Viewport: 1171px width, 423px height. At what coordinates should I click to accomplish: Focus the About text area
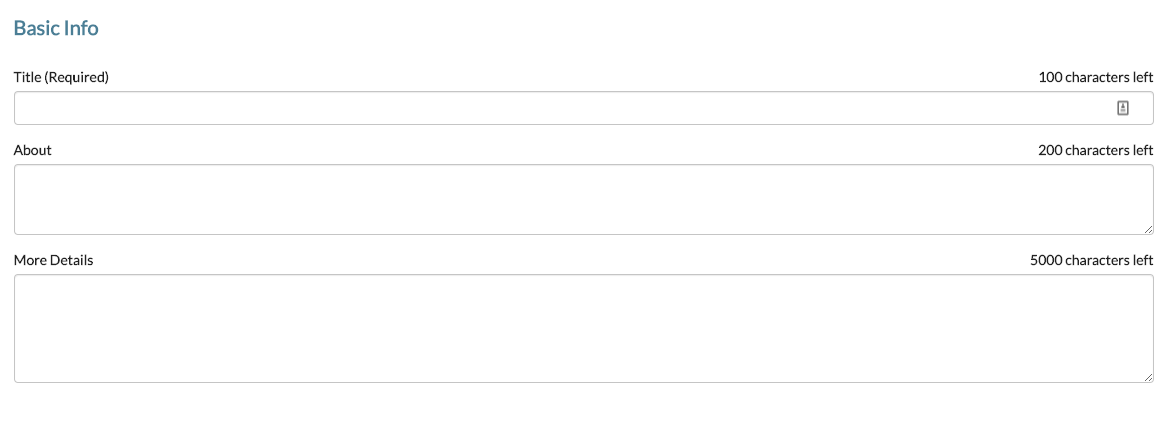(584, 200)
